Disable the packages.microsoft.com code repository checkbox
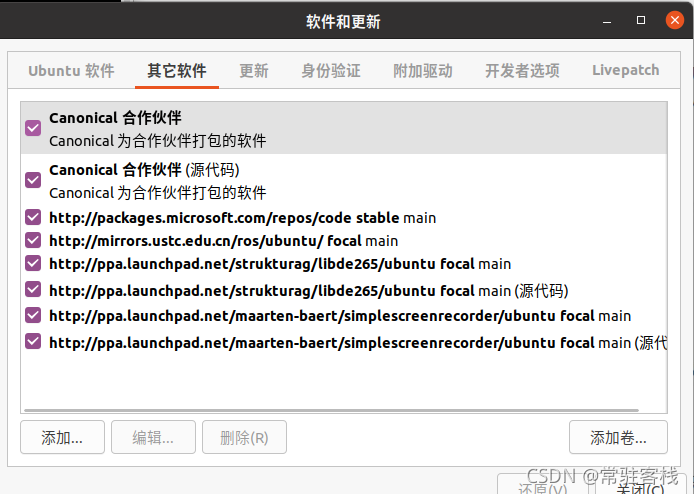Viewport: 694px width, 494px height. (33, 217)
